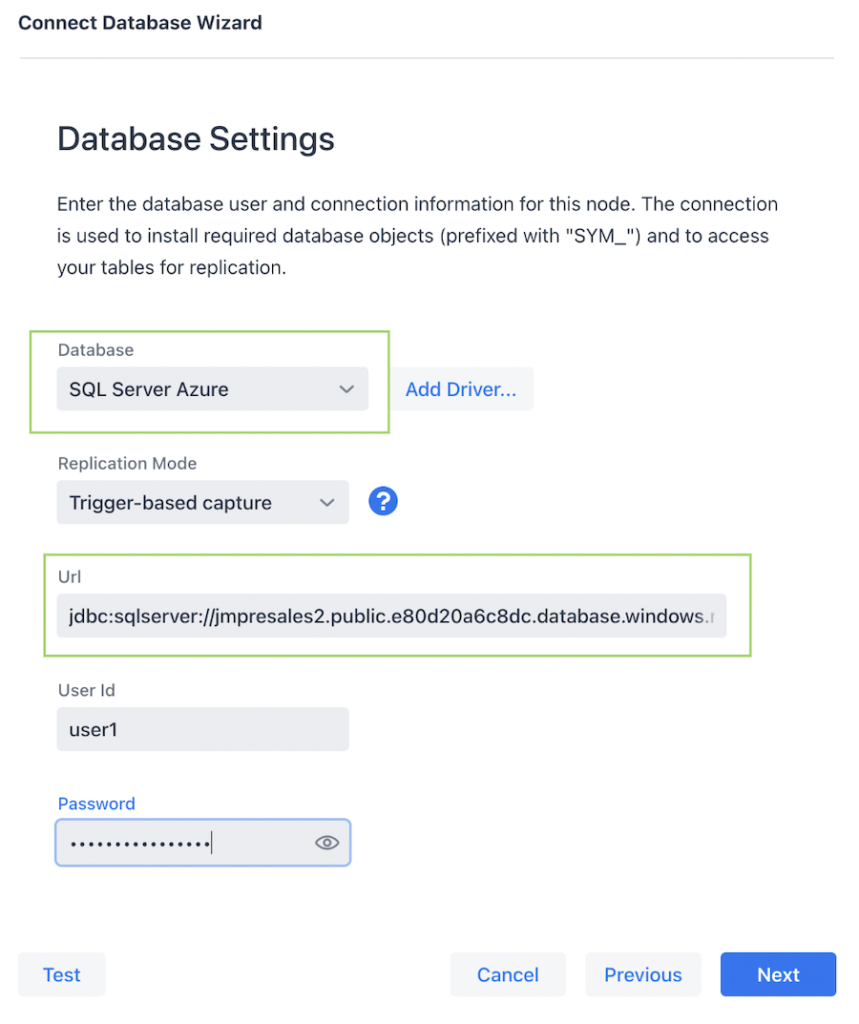Show the password using the eye icon
Viewport: 859px width, 1024px height.
point(326,842)
